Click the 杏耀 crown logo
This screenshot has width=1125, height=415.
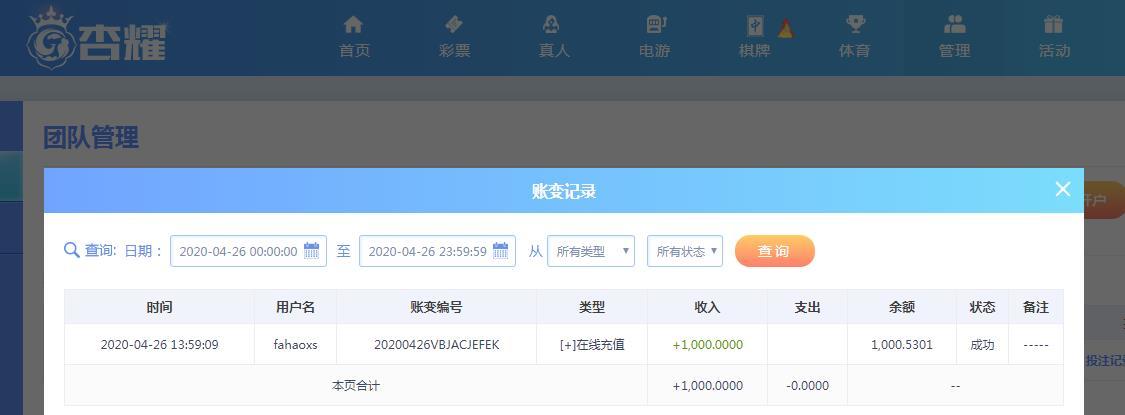(96, 38)
